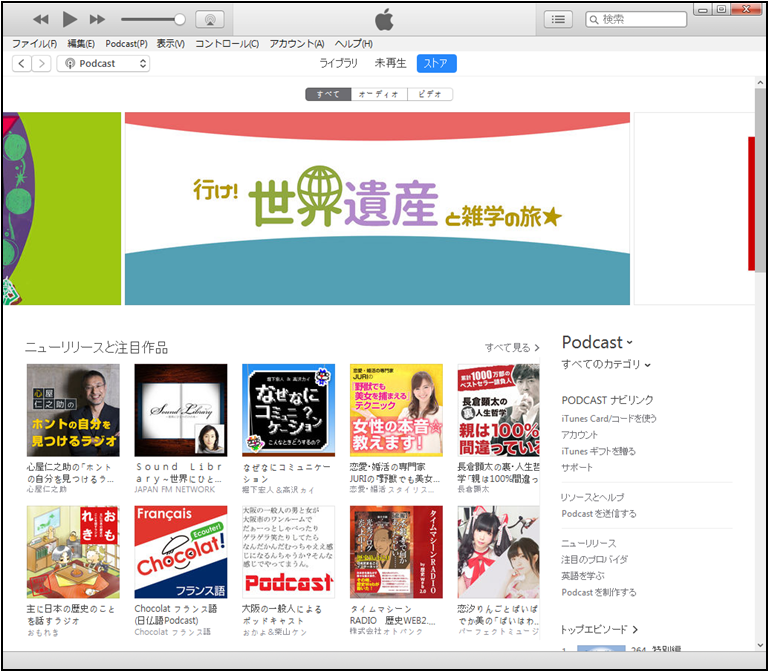The image size is (769, 672).
Task: Click the Apple logo in display area
Action: [384, 20]
